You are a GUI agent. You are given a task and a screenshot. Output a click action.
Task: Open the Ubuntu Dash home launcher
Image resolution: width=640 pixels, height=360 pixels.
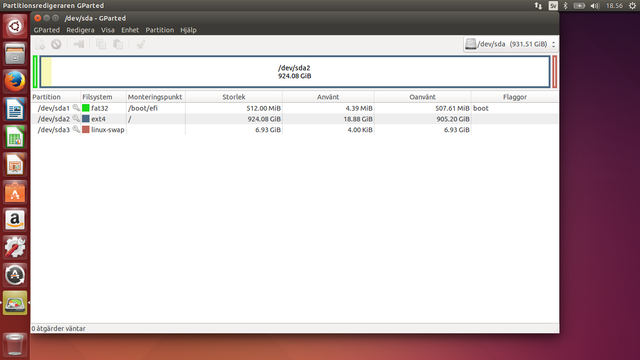click(15, 27)
